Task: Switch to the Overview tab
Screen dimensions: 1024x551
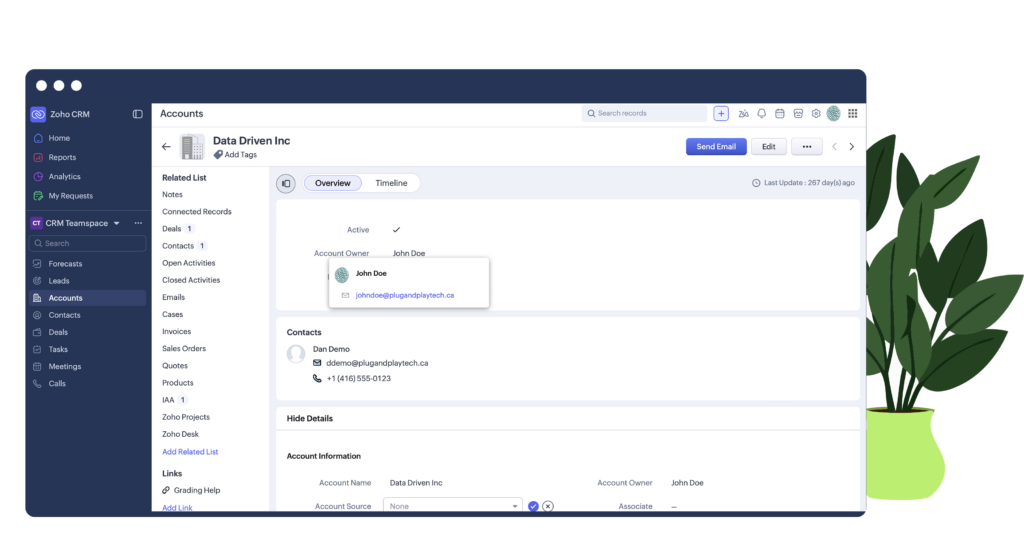Action: click(333, 183)
